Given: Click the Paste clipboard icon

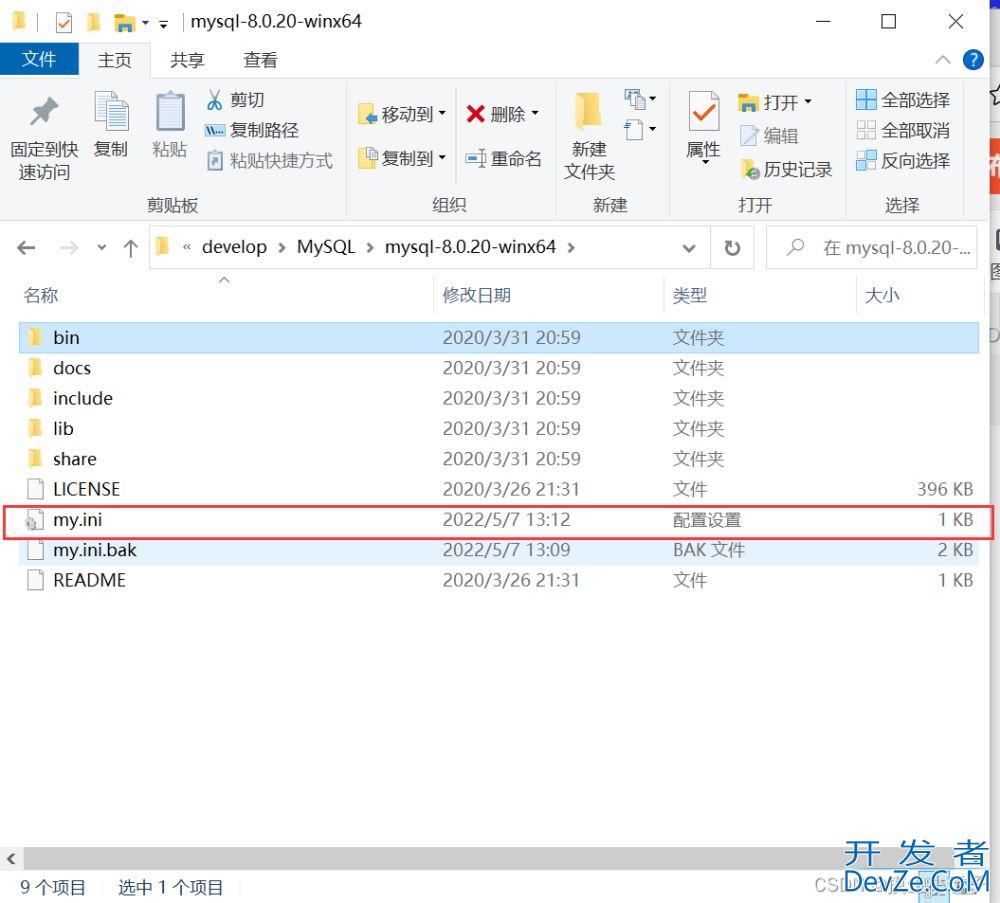Looking at the screenshot, I should (170, 111).
